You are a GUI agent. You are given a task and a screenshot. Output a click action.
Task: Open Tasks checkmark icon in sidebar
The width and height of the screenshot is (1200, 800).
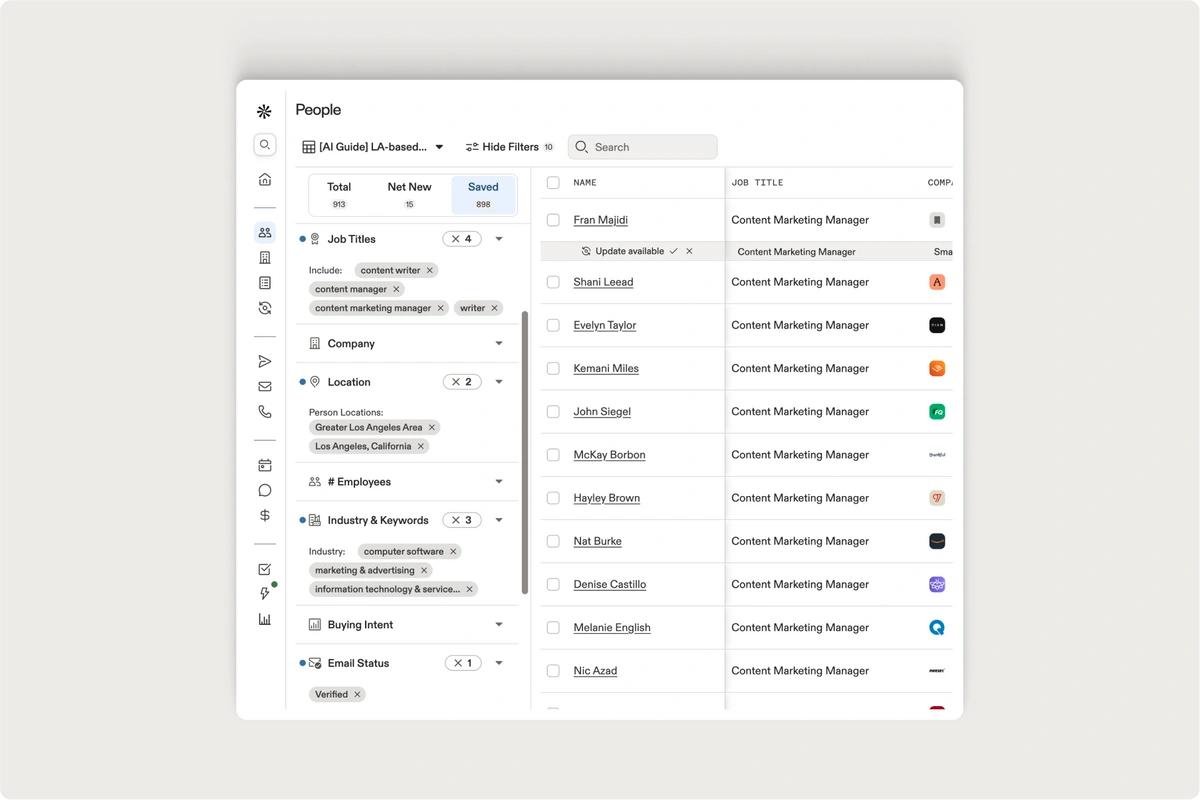(x=264, y=569)
